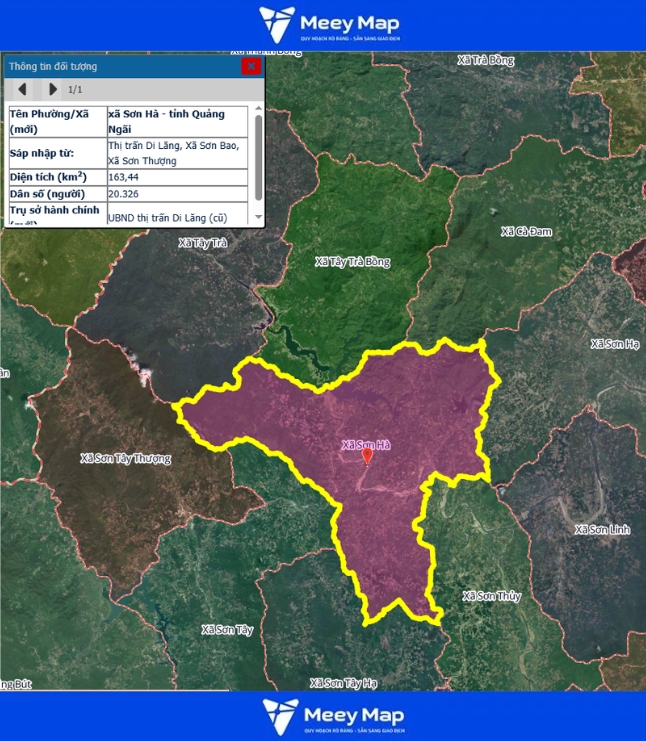646x741 pixels.
Task: Click the Xã Sơn Hạ label on map
Action: [614, 344]
